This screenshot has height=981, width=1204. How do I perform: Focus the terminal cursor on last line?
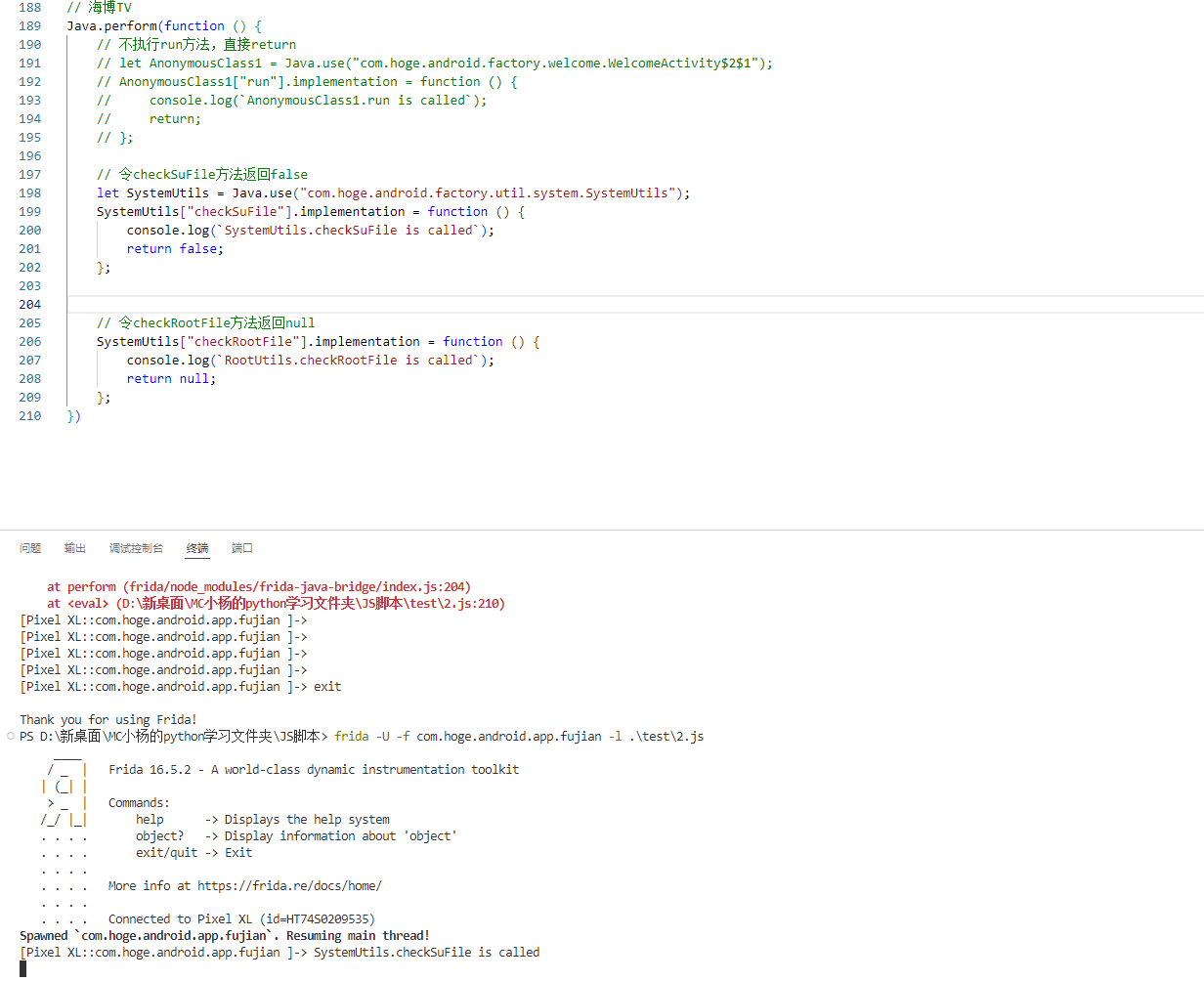23,968
